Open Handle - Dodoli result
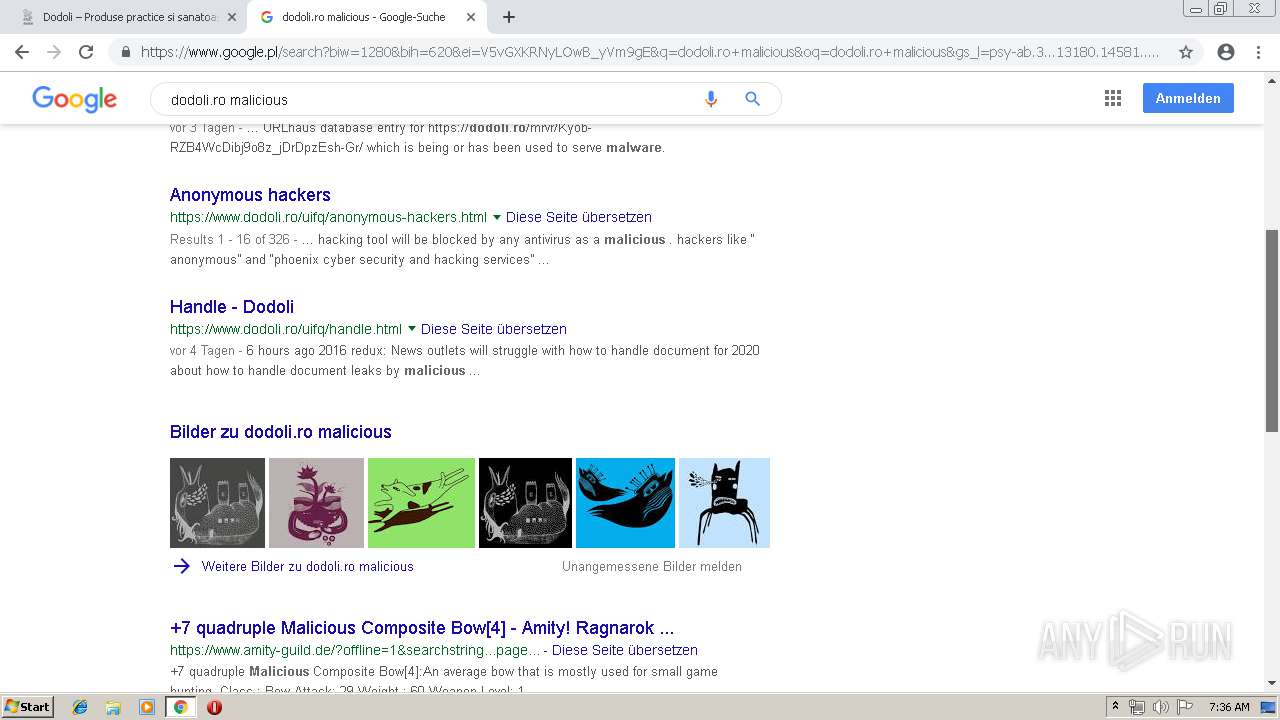The width and height of the screenshot is (1280, 720). click(232, 307)
